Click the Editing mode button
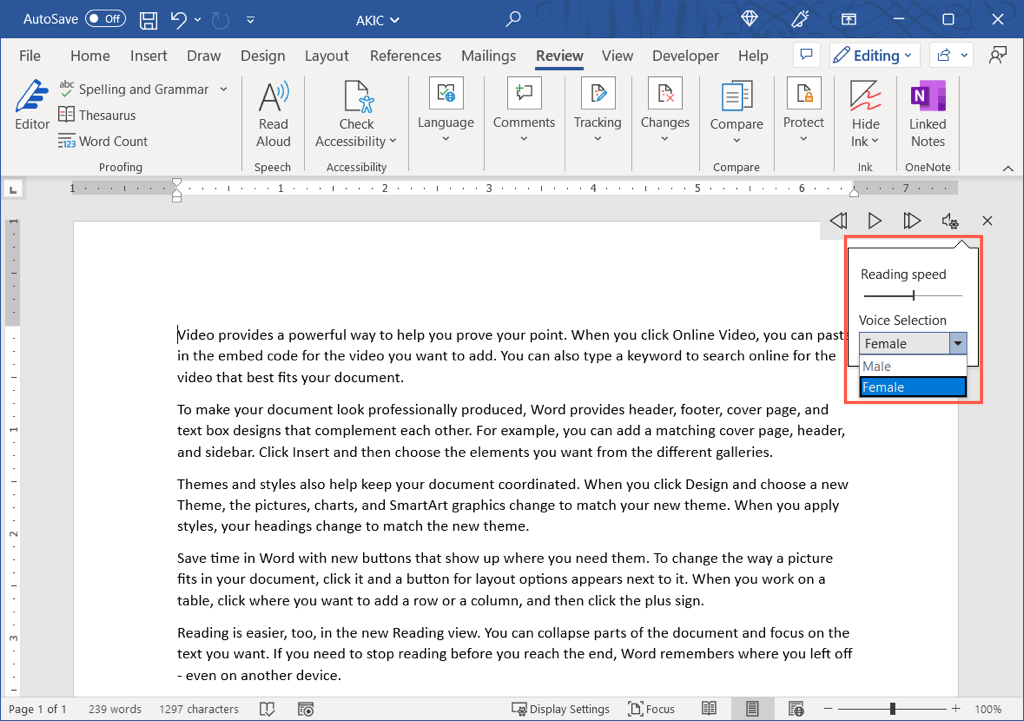The width and height of the screenshot is (1024, 721). point(872,56)
